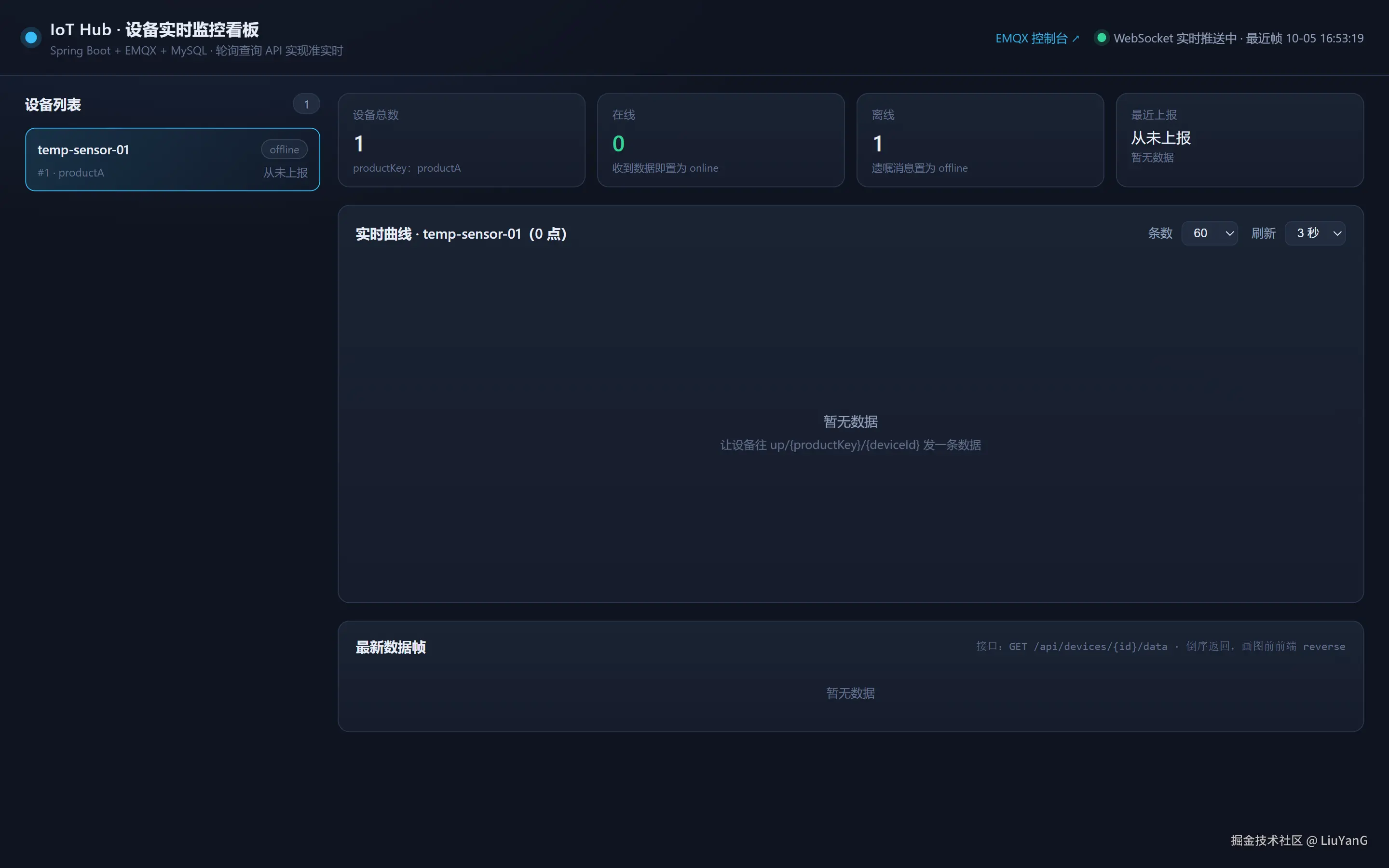Viewport: 1389px width, 868px height.
Task: Click the 实时曲线 · temp-sensor-01 heading
Action: coord(461,234)
